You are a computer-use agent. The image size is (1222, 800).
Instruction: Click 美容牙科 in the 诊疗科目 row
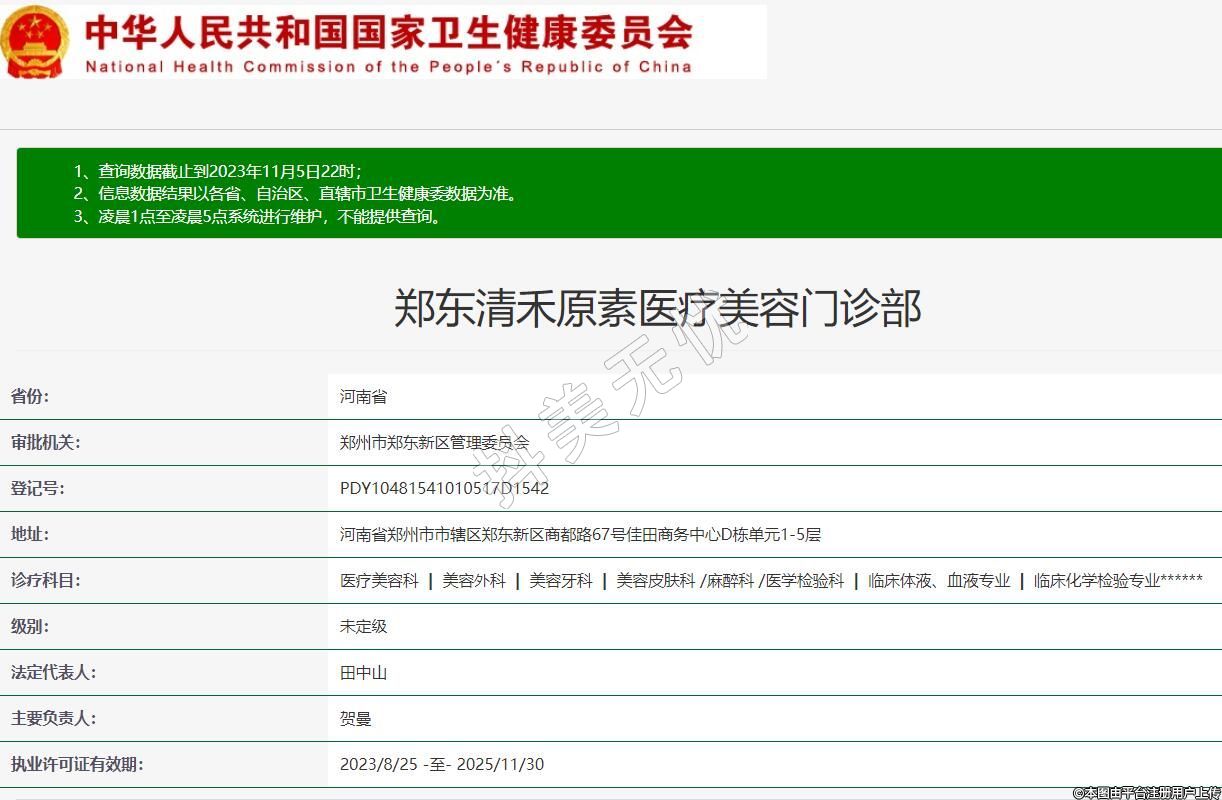(x=561, y=581)
